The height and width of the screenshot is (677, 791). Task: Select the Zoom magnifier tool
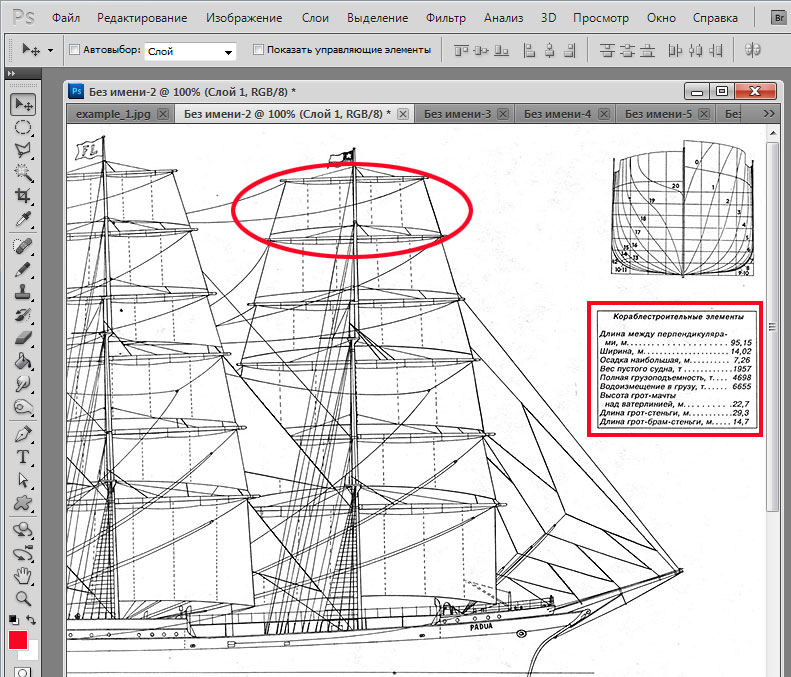tap(22, 599)
